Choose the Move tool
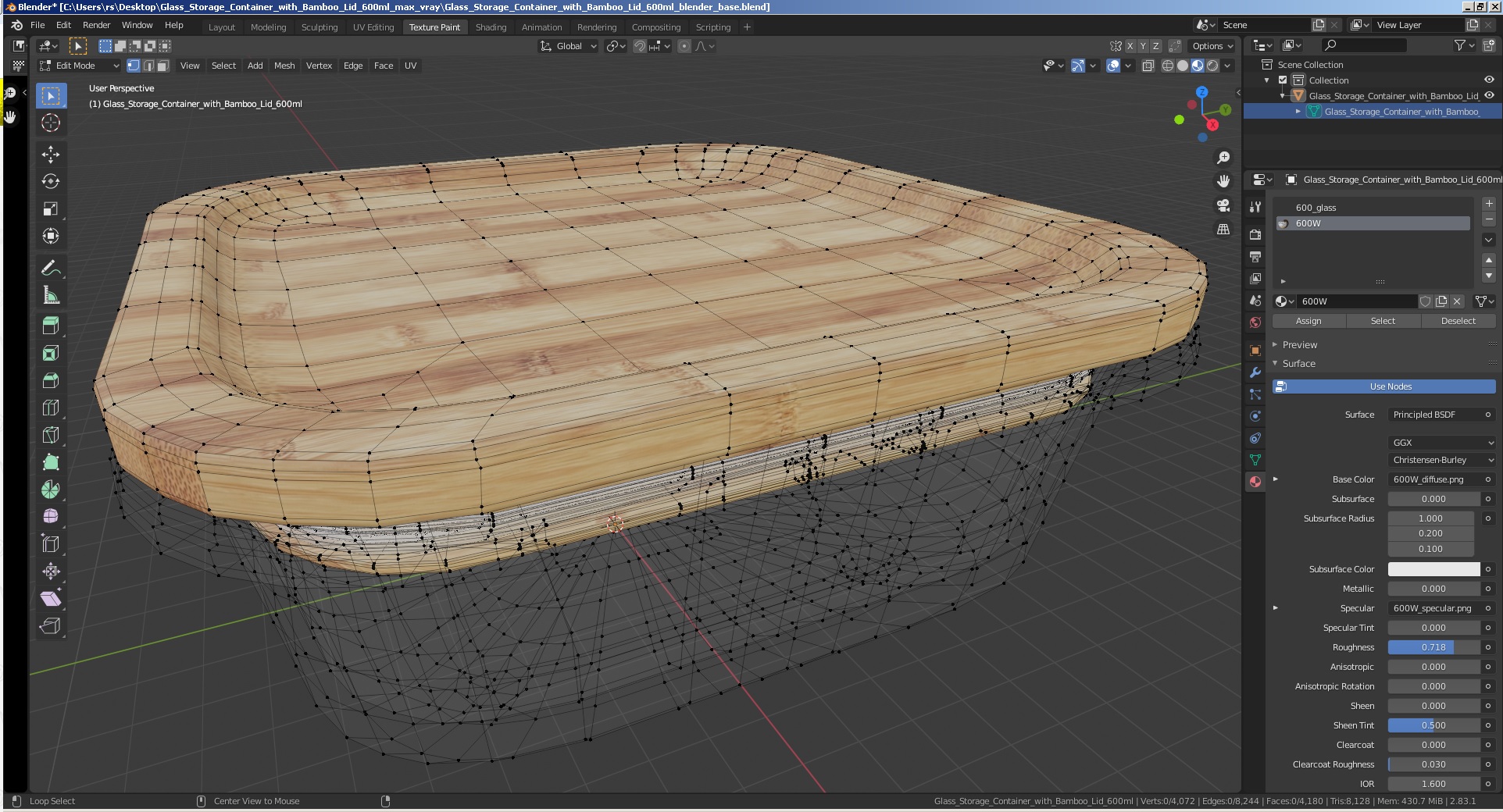The height and width of the screenshot is (812, 1503). [51, 155]
